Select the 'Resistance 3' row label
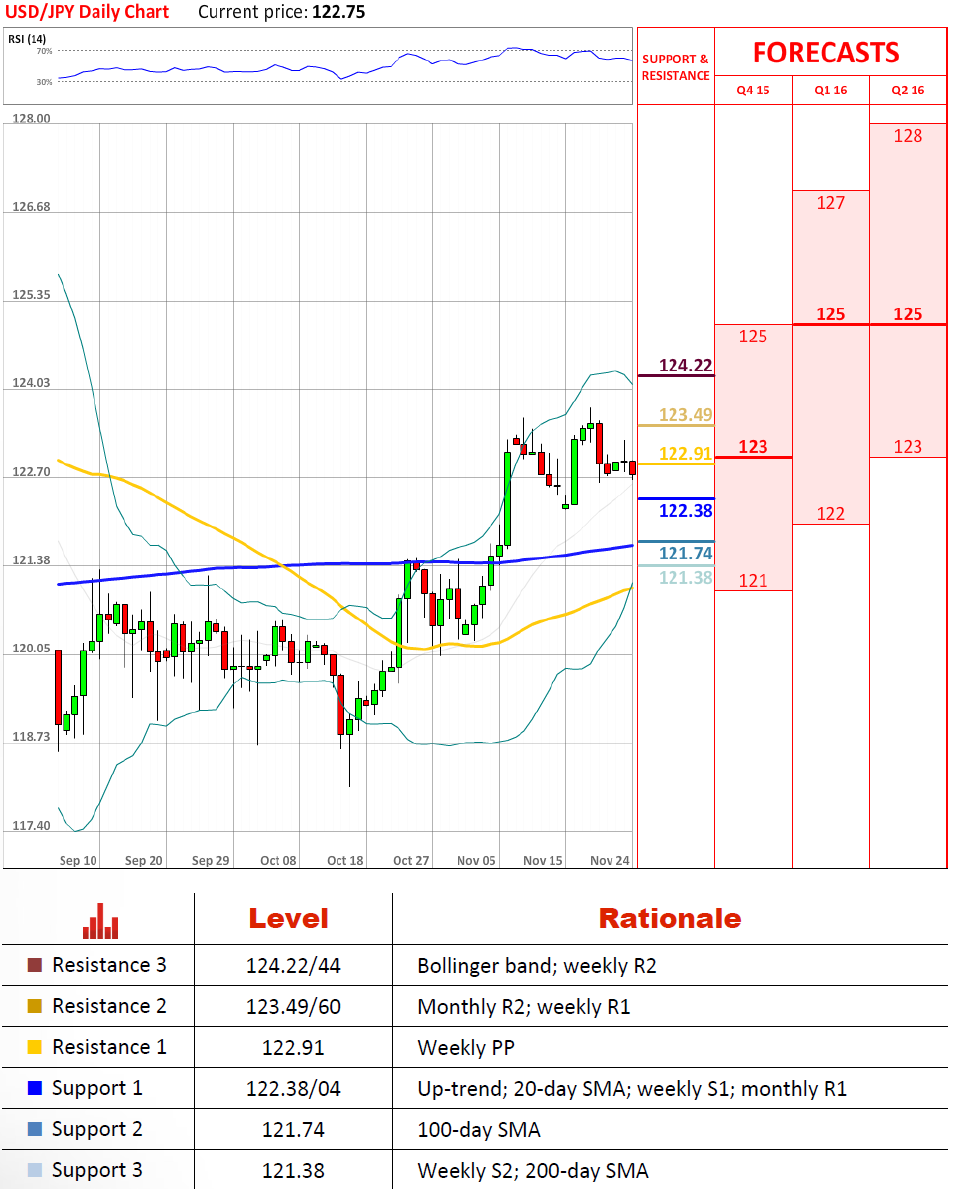Screen dimensions: 954x1189 [109, 965]
